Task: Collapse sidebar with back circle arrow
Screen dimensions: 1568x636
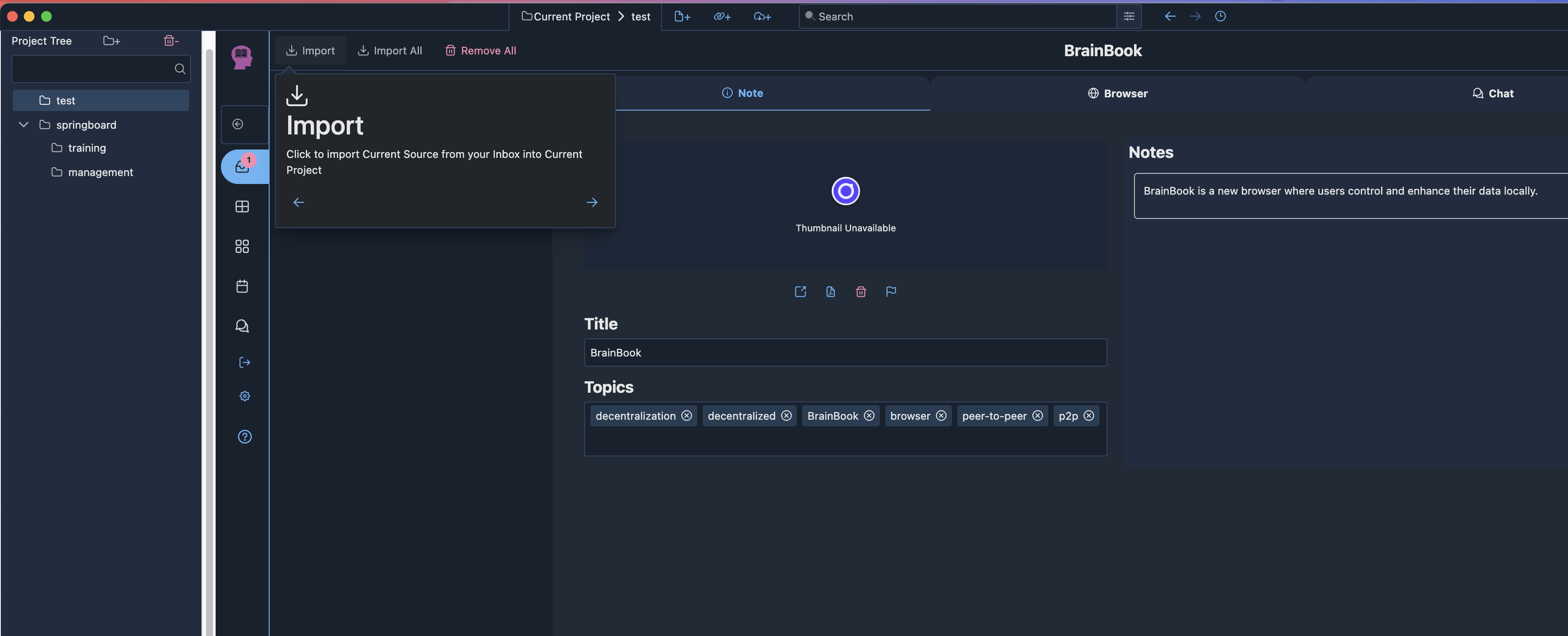Action: point(238,124)
